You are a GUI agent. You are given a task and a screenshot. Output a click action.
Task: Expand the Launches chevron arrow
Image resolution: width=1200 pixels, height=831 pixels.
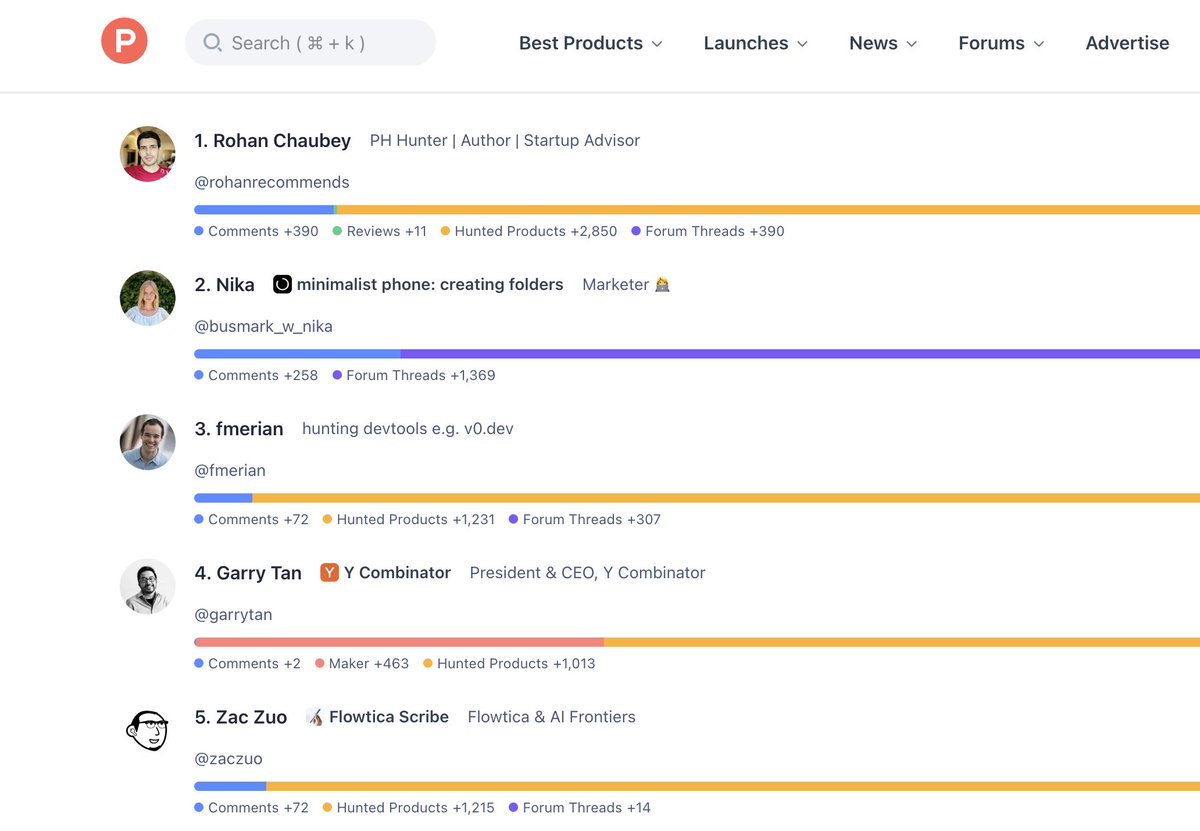[x=802, y=44]
